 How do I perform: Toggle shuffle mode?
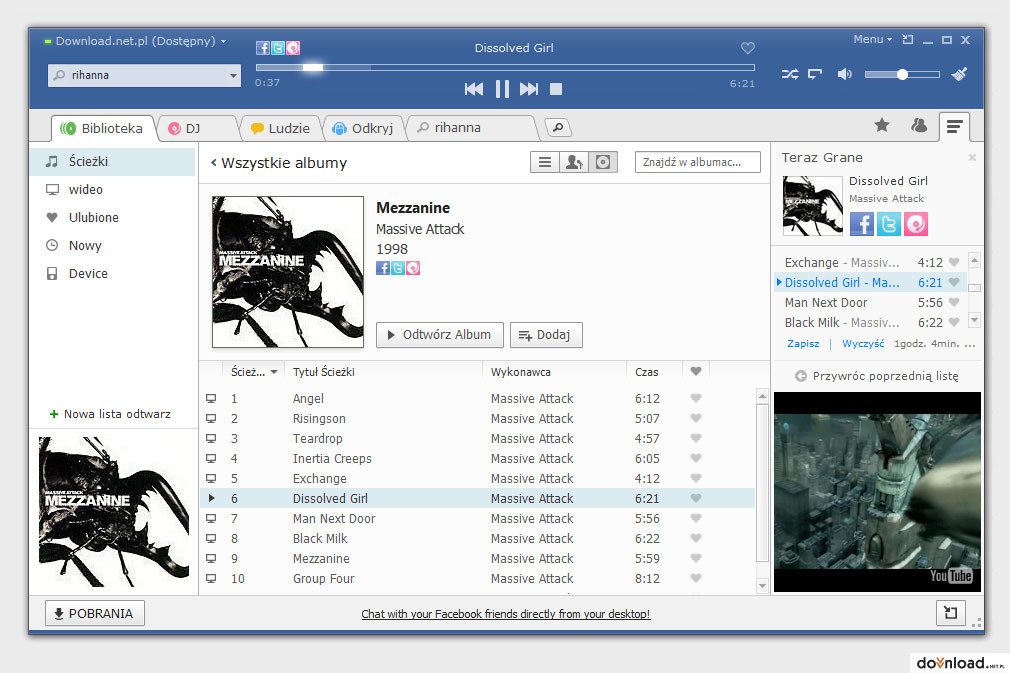tap(790, 74)
